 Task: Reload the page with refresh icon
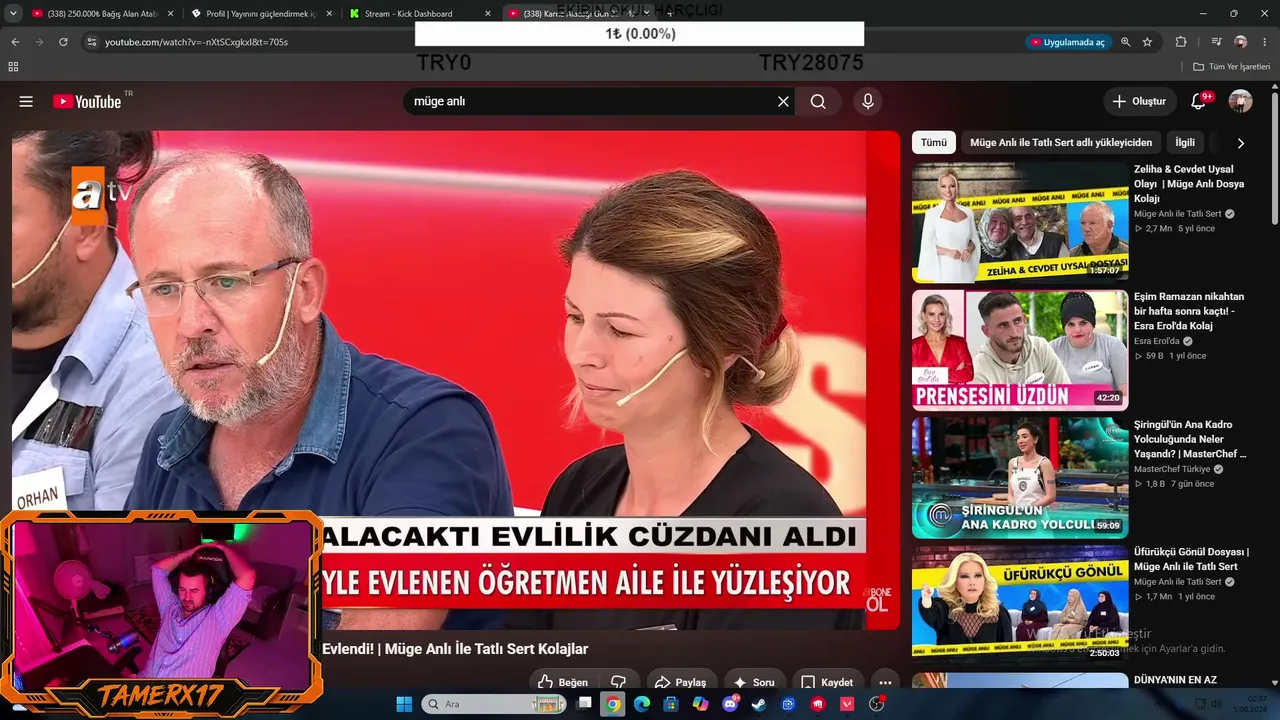click(63, 42)
